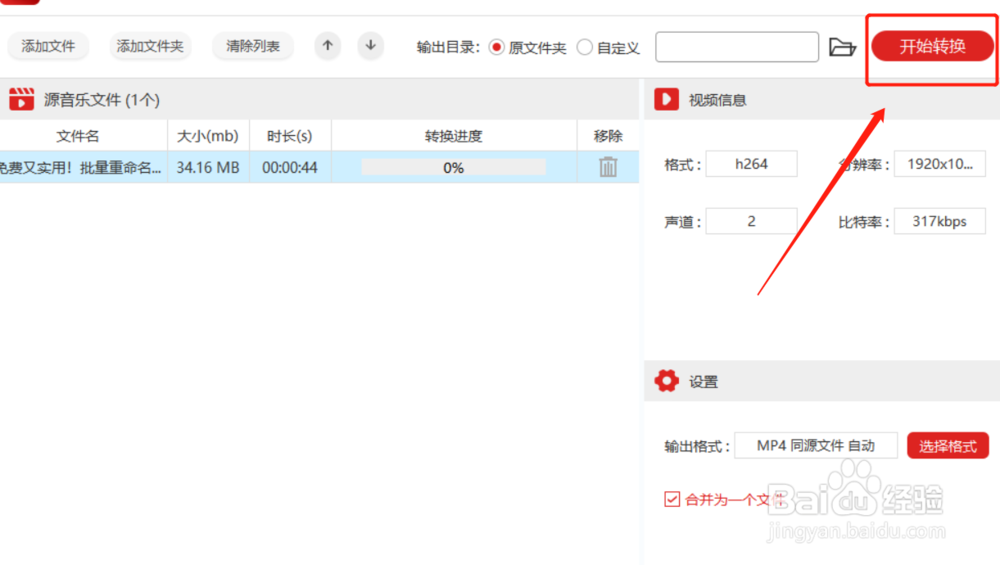This screenshot has width=1000, height=565.
Task: Select the file row starting 免费又实用
Action: coord(319,167)
